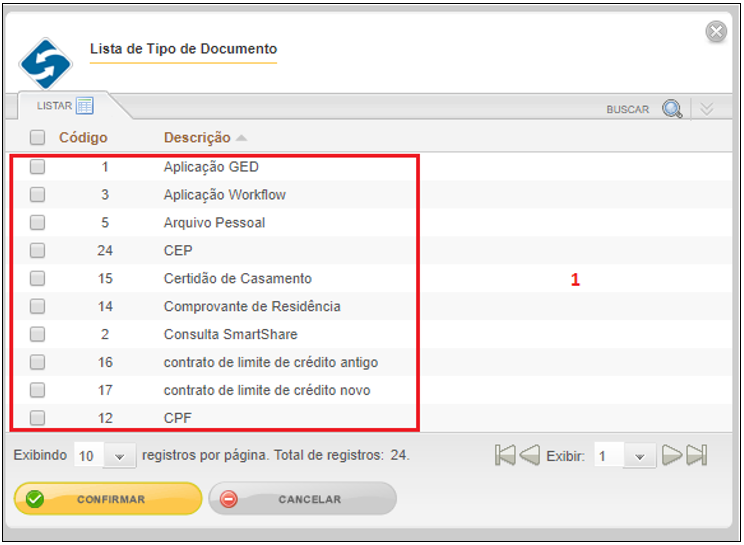Go to previous page arrow
Screen dimensions: 744x545
click(530, 455)
